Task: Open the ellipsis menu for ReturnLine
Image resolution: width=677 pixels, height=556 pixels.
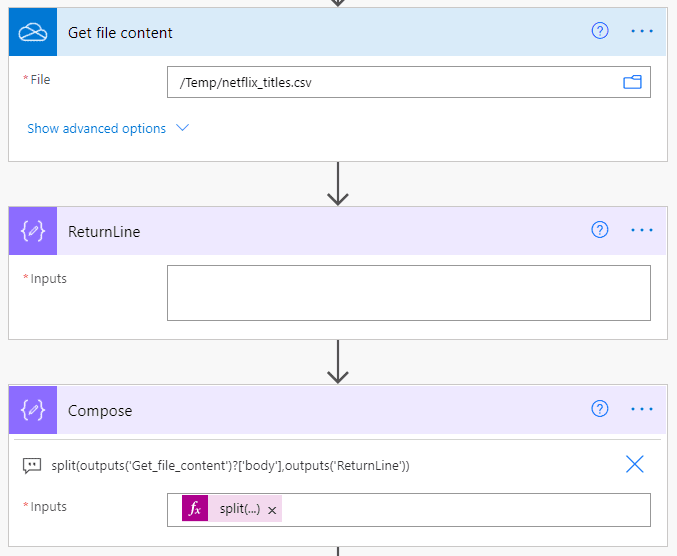Action: [x=641, y=230]
